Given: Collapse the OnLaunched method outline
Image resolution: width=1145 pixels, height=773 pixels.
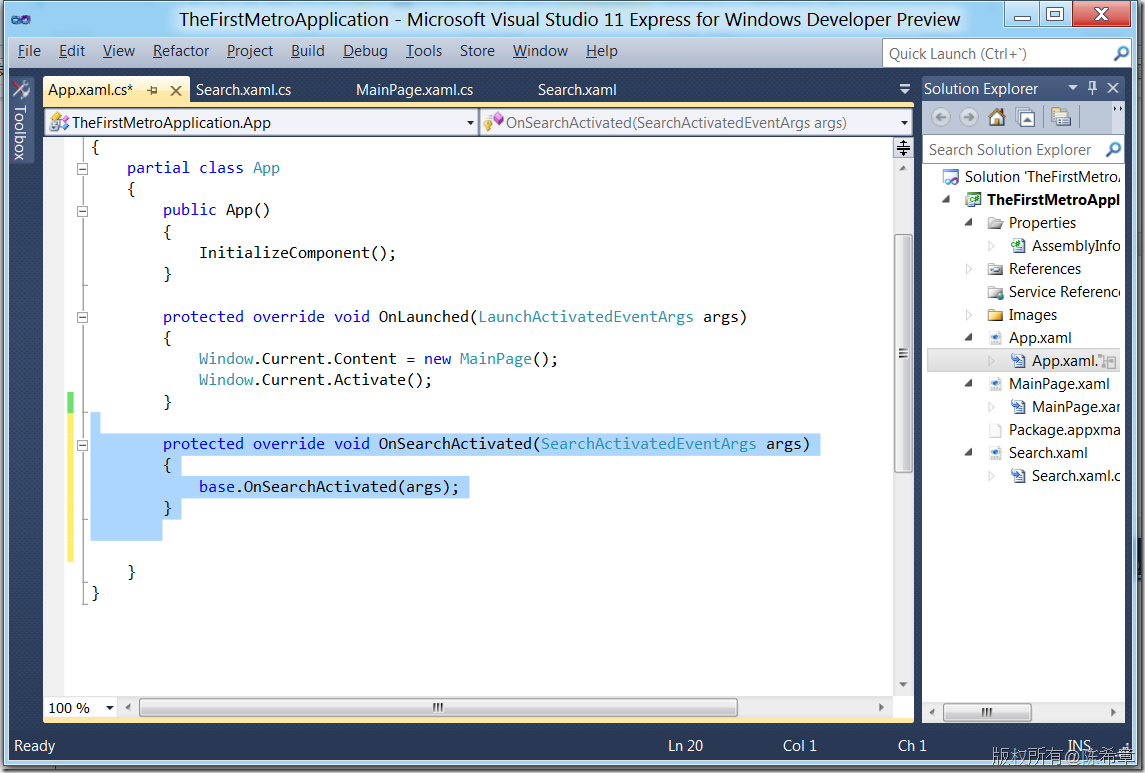Looking at the screenshot, I should 83,318.
